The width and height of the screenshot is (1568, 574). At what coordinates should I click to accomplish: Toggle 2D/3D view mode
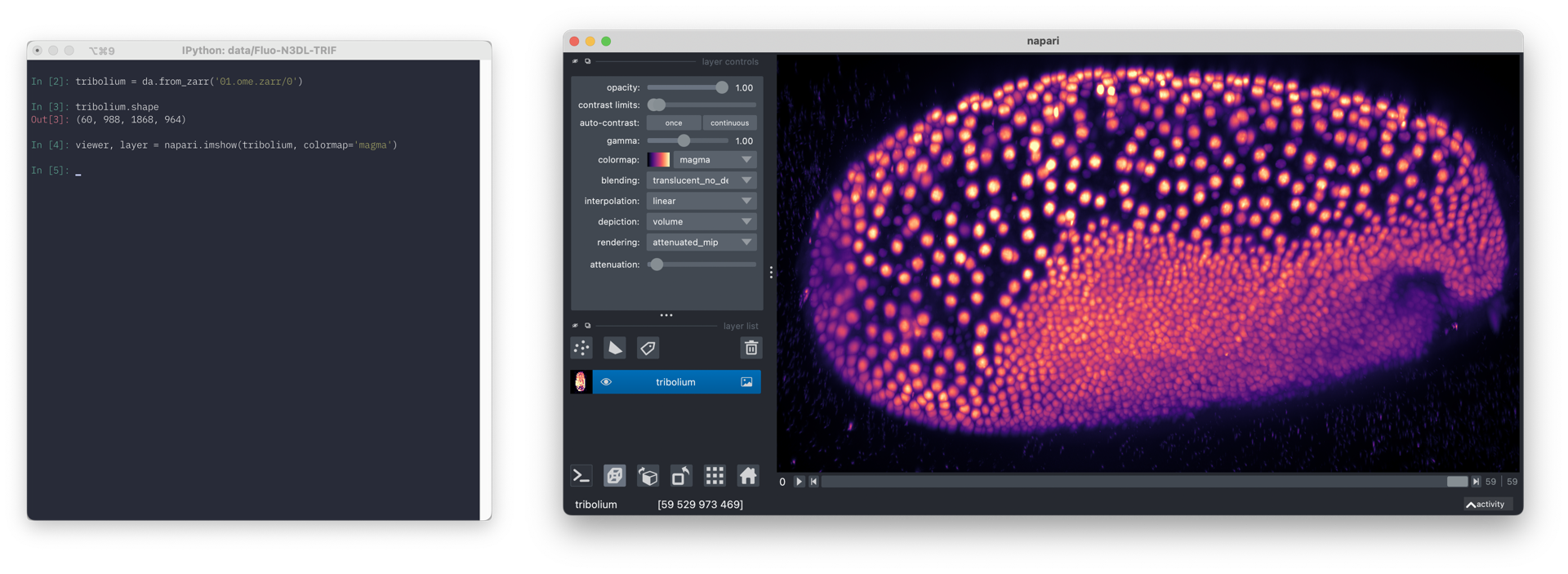coord(614,475)
